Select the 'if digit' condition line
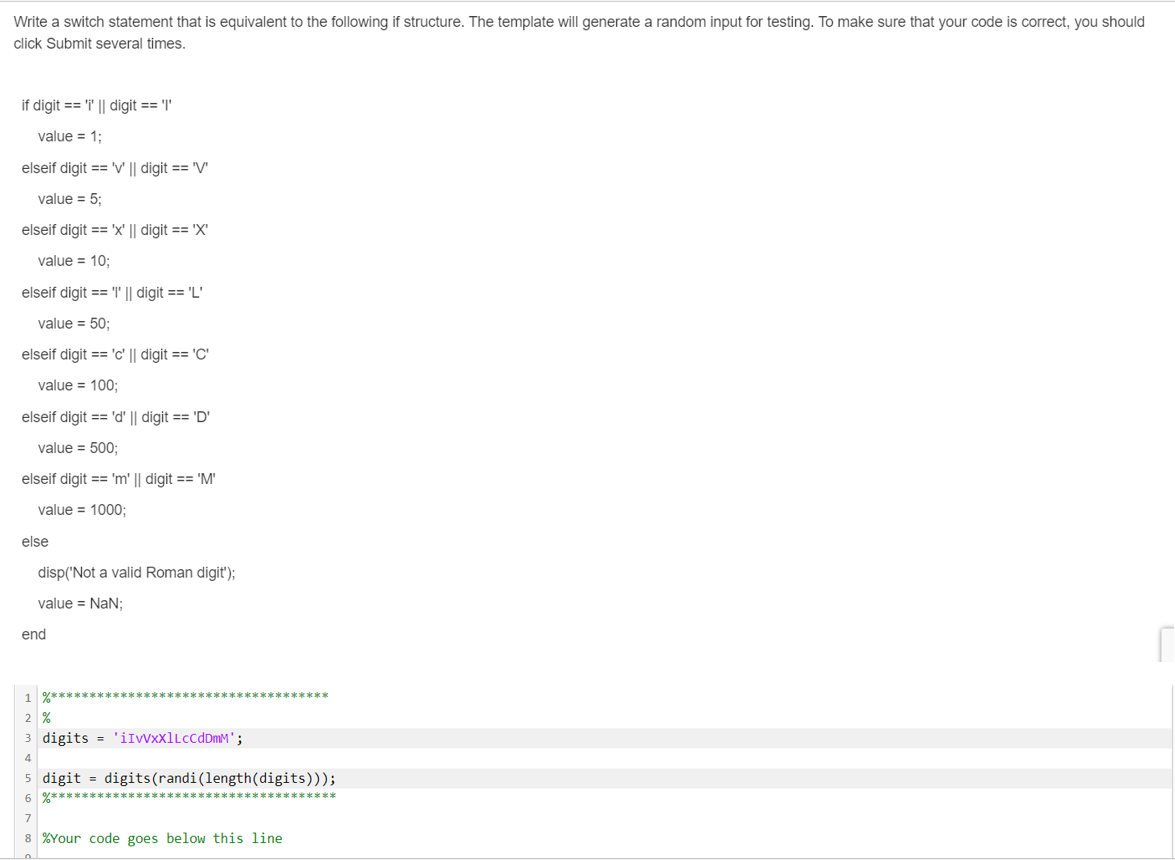The image size is (1175, 860). [x=97, y=105]
